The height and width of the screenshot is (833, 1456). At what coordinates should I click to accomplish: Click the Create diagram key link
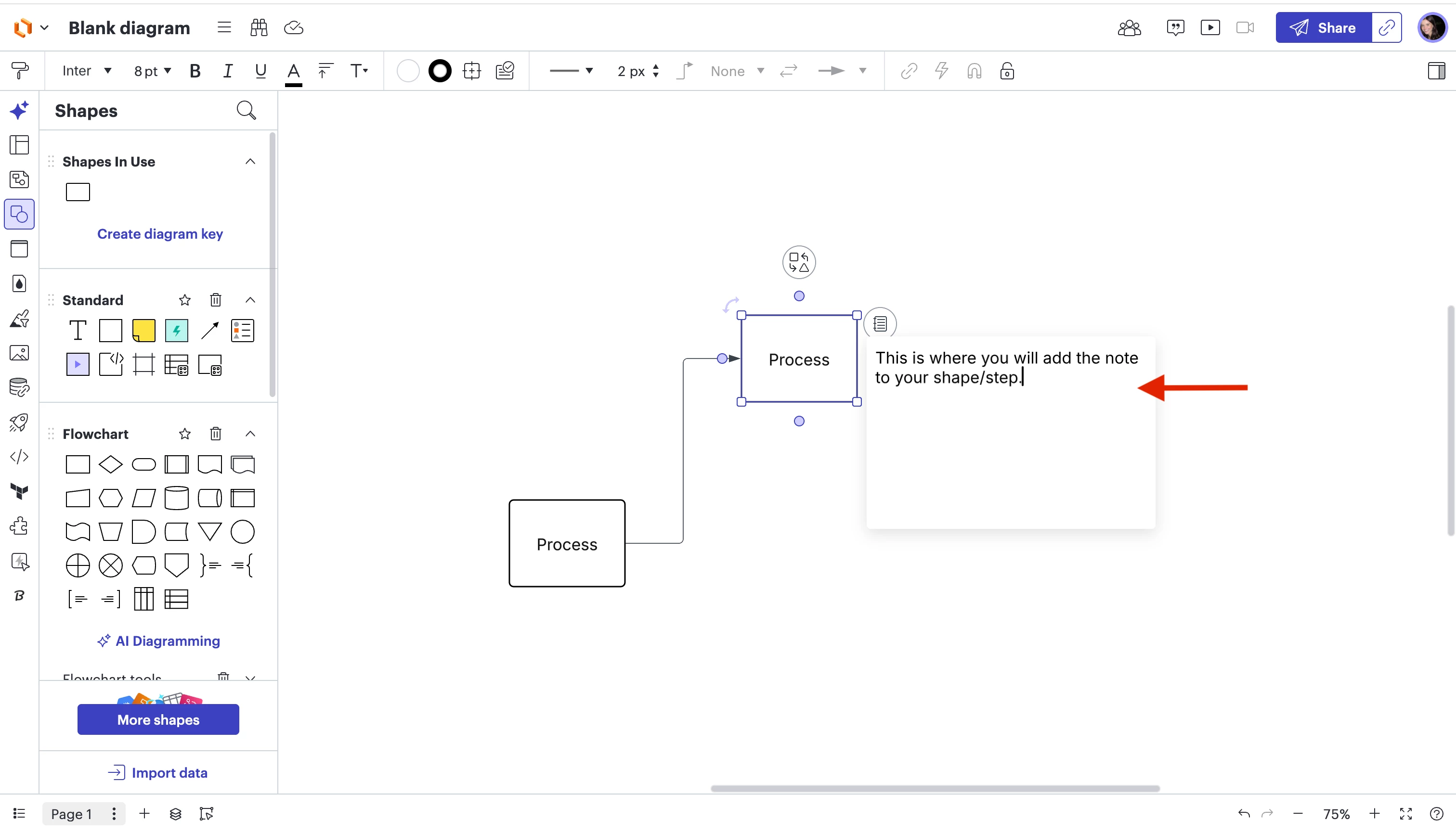tap(160, 234)
